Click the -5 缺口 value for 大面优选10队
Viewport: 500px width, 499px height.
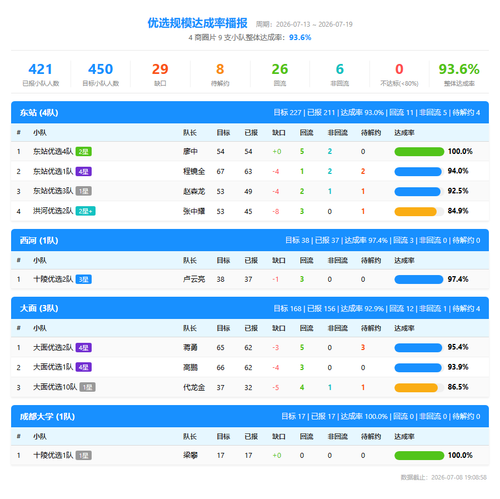(x=276, y=387)
